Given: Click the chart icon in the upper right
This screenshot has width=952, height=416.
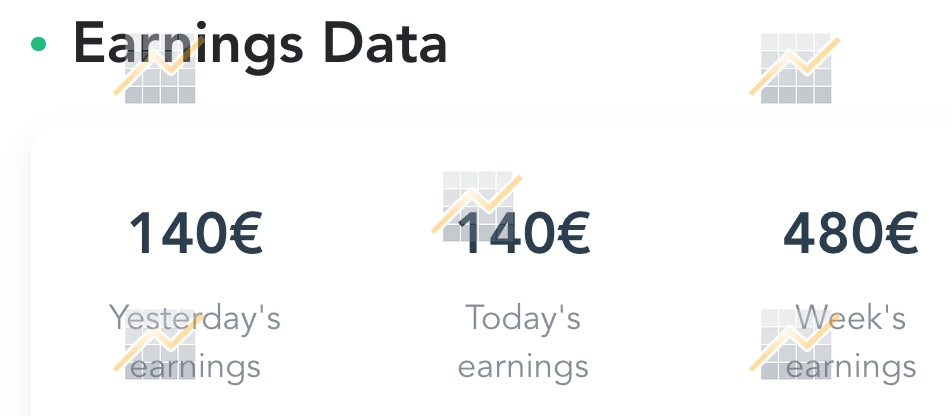Looking at the screenshot, I should pos(795,68).
